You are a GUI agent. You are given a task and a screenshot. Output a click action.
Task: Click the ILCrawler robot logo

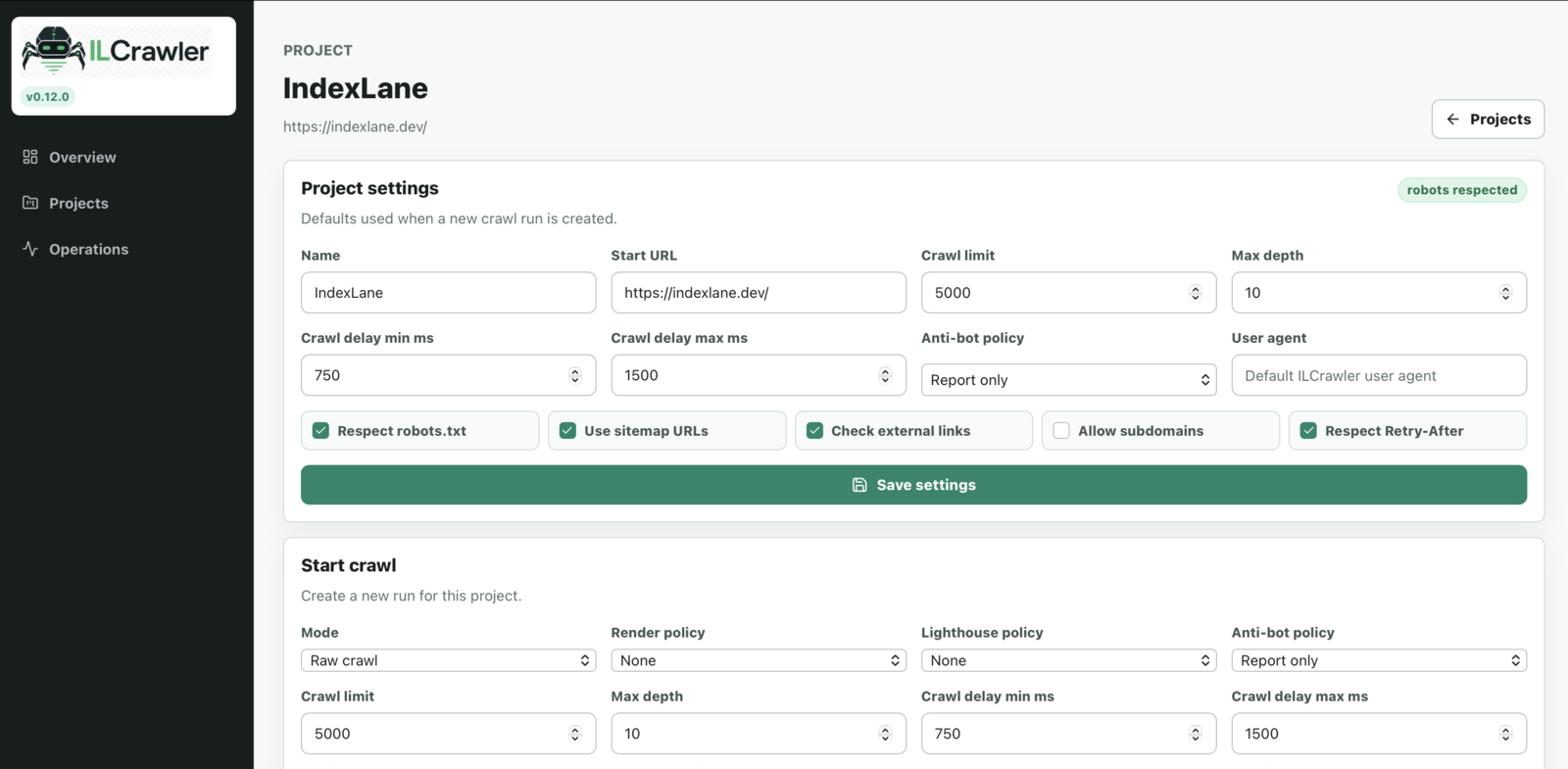click(116, 51)
